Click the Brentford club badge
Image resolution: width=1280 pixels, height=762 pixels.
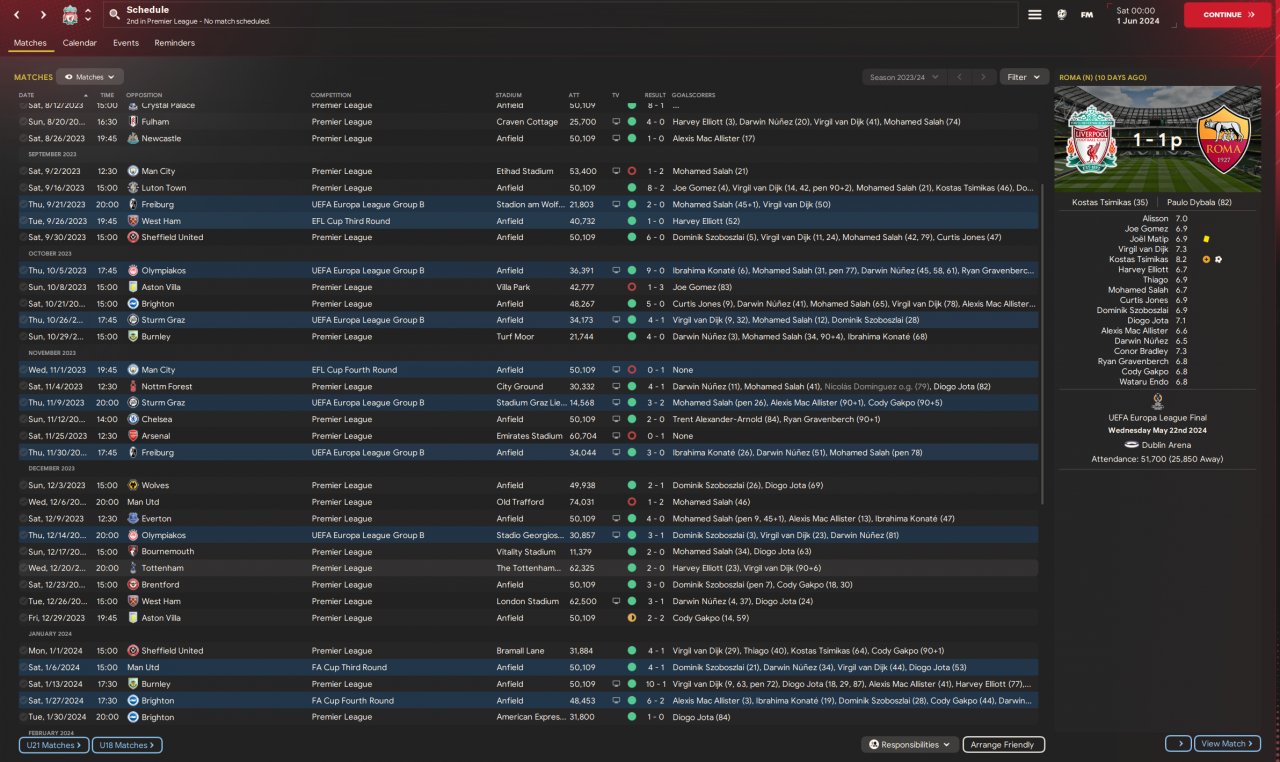(133, 585)
